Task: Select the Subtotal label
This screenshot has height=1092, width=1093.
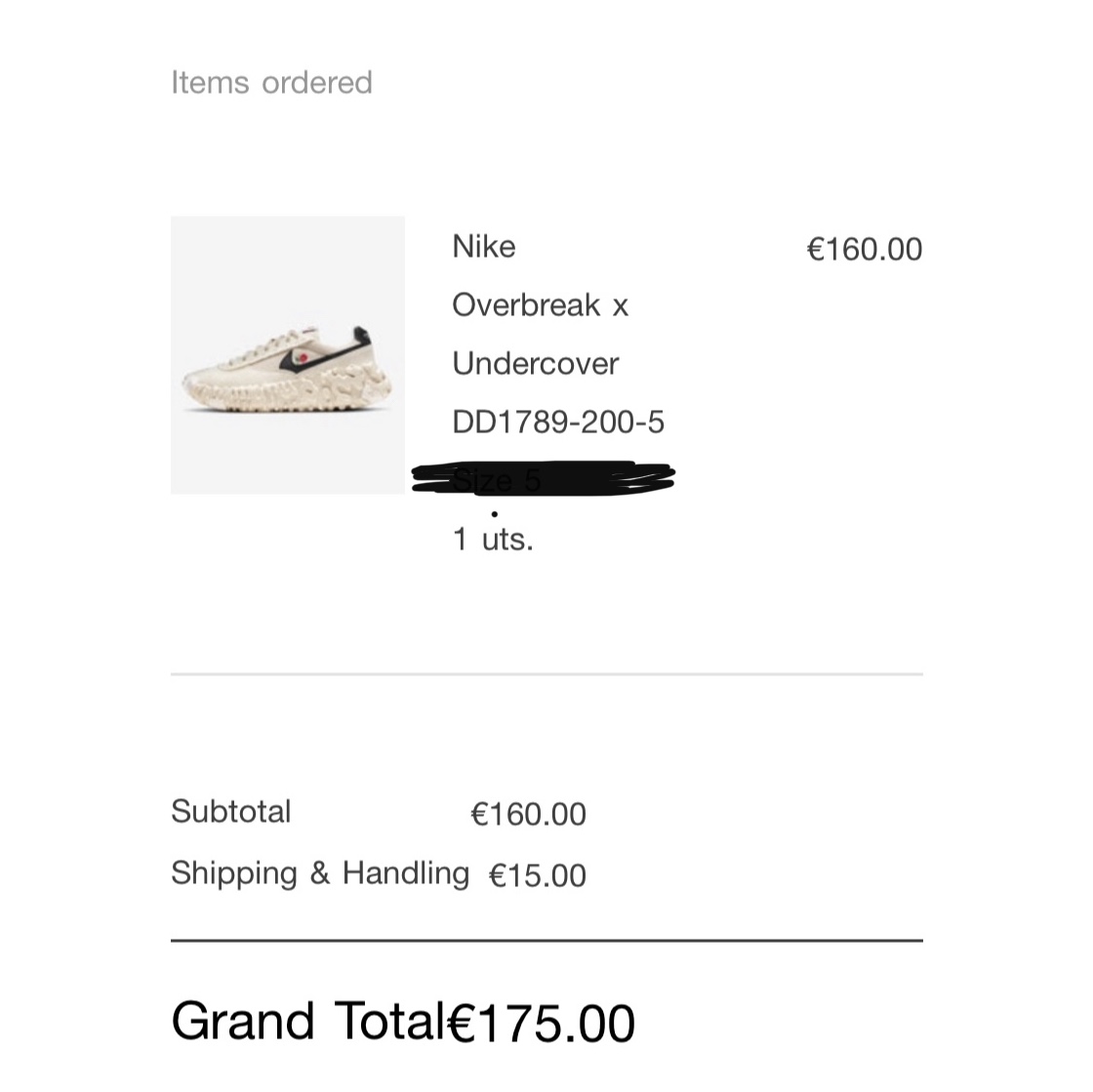Action: [x=230, y=812]
